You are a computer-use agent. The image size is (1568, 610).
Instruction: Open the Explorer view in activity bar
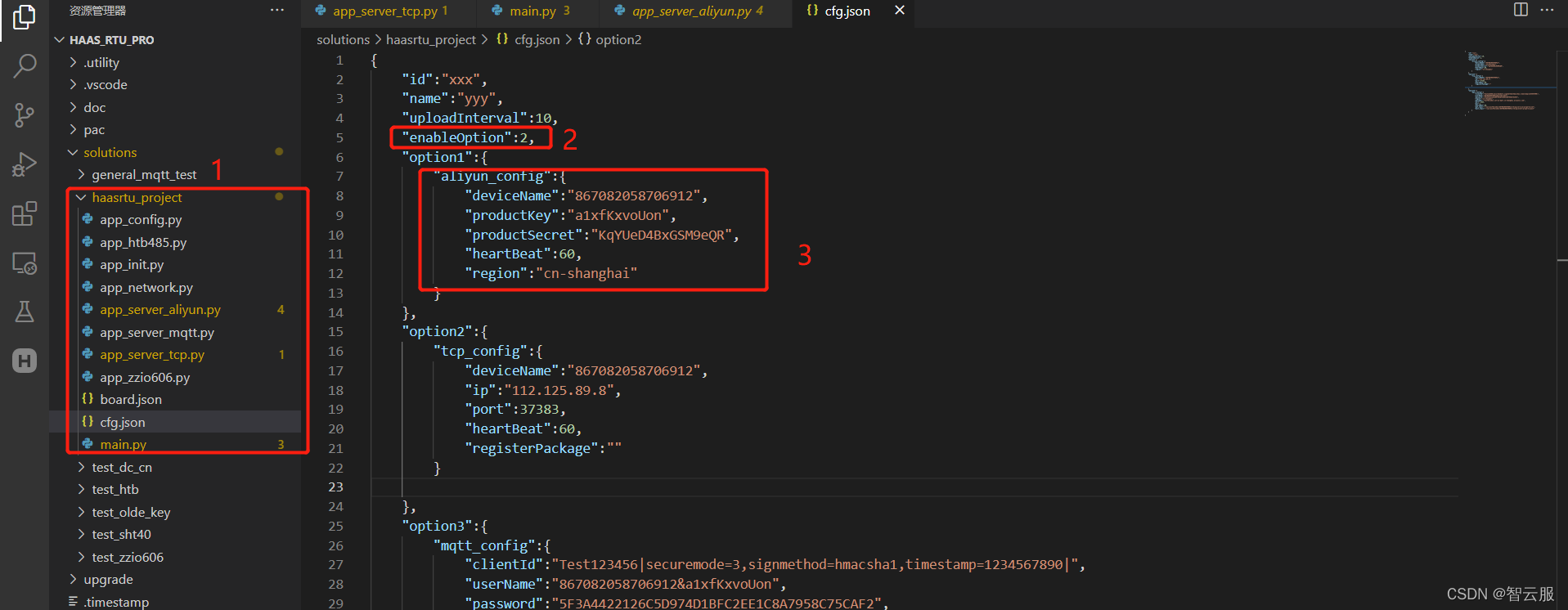(25, 16)
